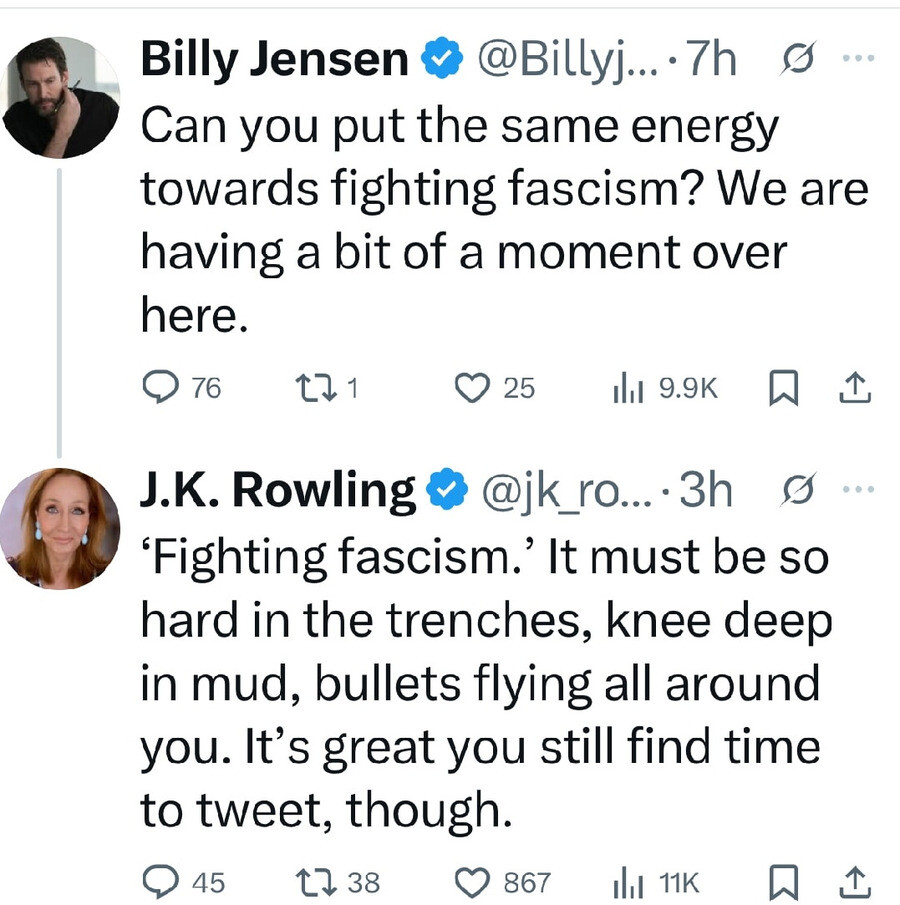Screen dimensions: 900x905
Task: Open Billy Jensen's profile picture
Action: [61, 97]
